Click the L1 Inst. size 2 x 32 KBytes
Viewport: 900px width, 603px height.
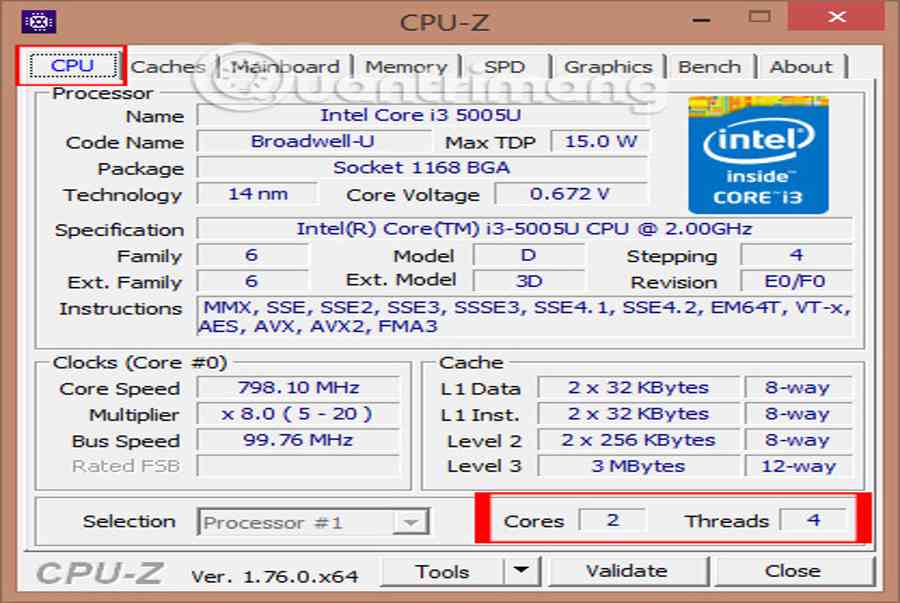pyautogui.click(x=638, y=414)
